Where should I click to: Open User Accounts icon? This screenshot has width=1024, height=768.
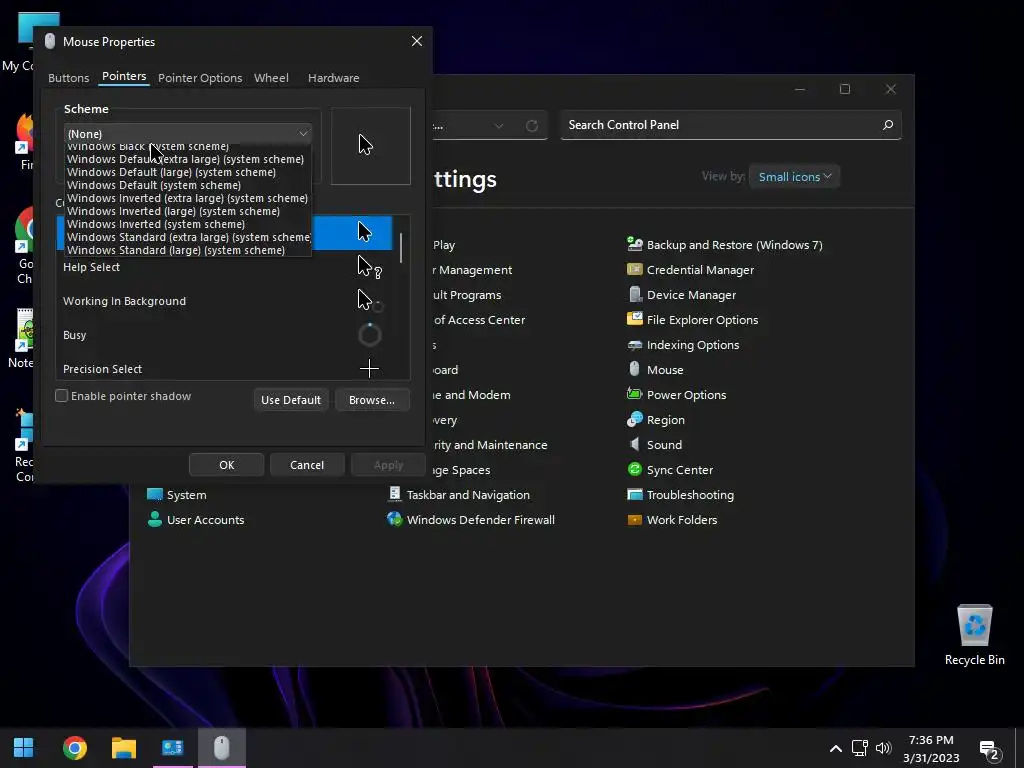(x=155, y=520)
